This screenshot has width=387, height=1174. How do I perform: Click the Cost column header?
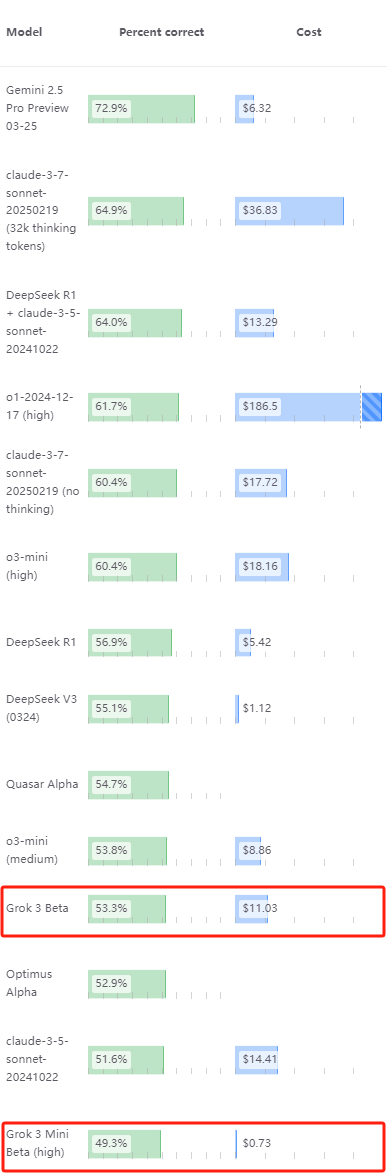tap(308, 32)
